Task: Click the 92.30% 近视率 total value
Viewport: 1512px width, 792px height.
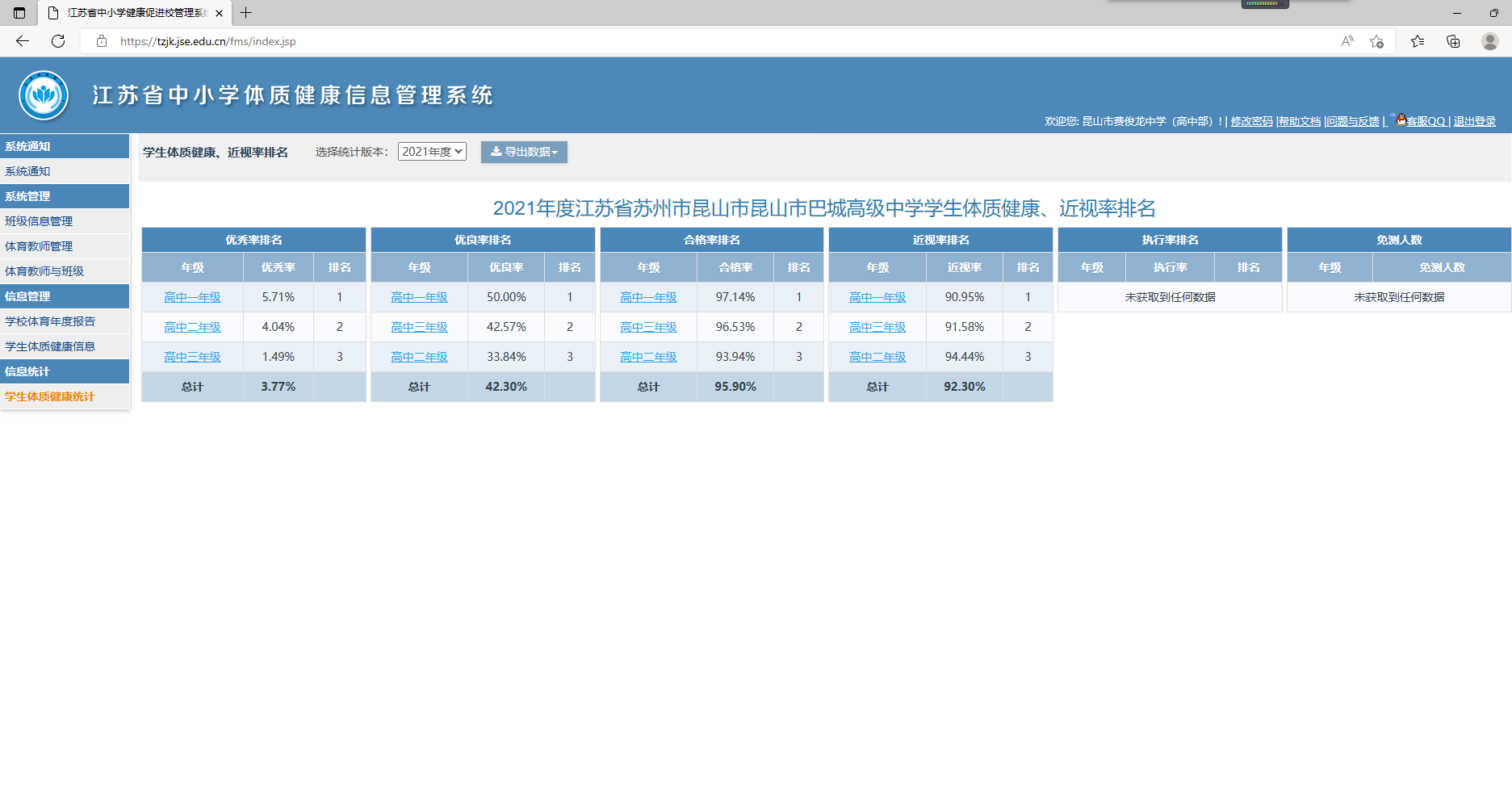Action: [x=965, y=387]
